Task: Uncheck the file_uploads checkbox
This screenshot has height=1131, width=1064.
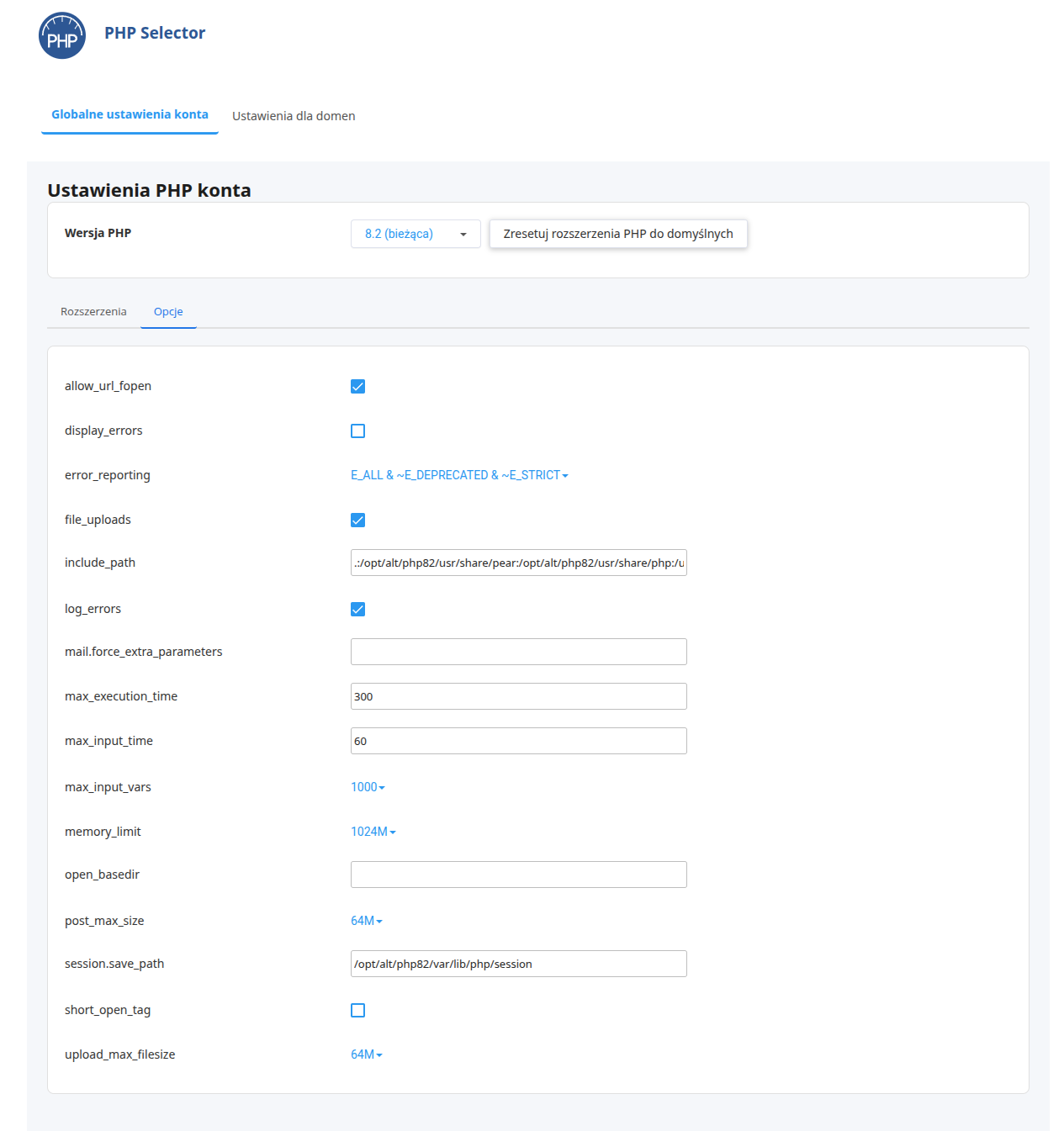Action: [357, 521]
